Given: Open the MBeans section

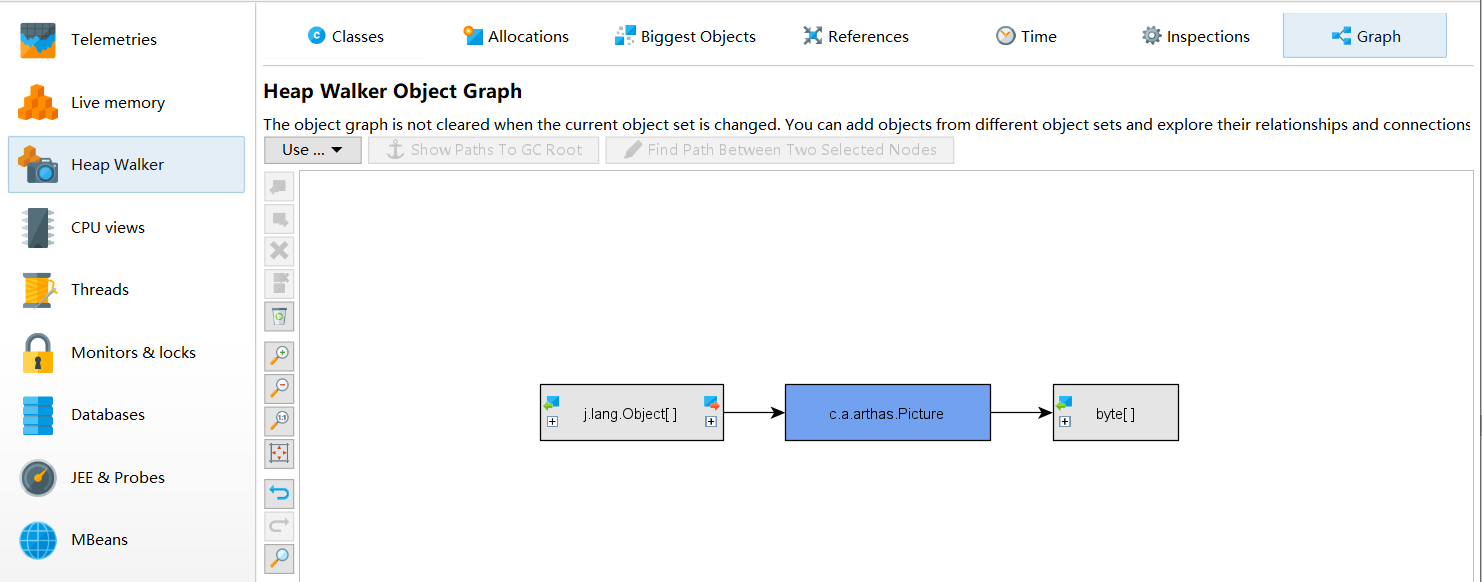Looking at the screenshot, I should (99, 539).
